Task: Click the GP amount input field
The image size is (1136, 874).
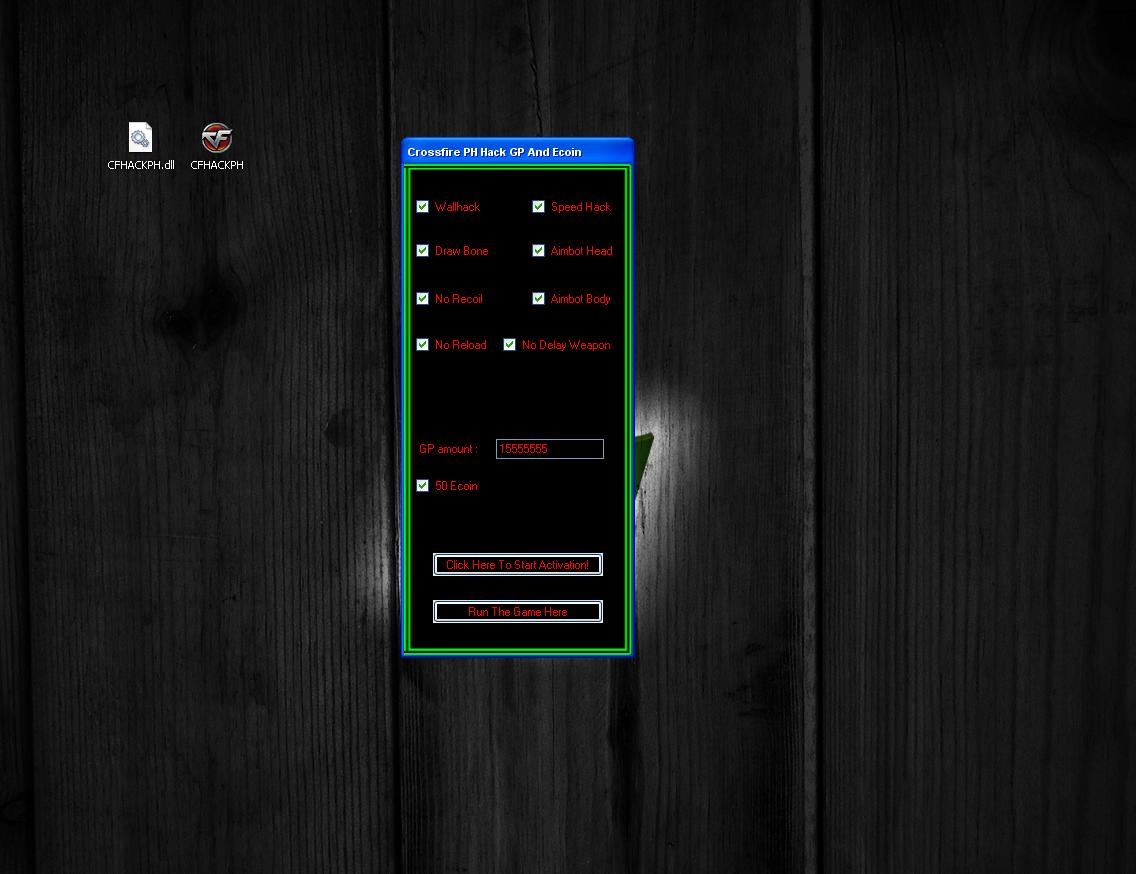Action: coord(550,449)
